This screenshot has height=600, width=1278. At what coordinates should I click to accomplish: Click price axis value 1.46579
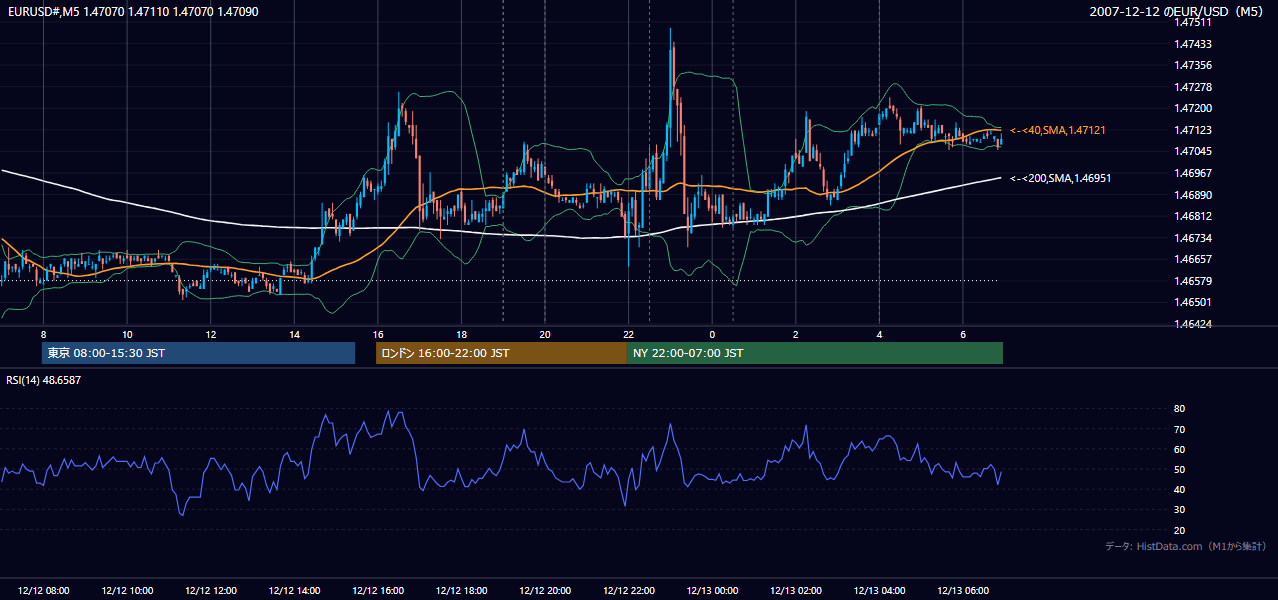[1194, 281]
